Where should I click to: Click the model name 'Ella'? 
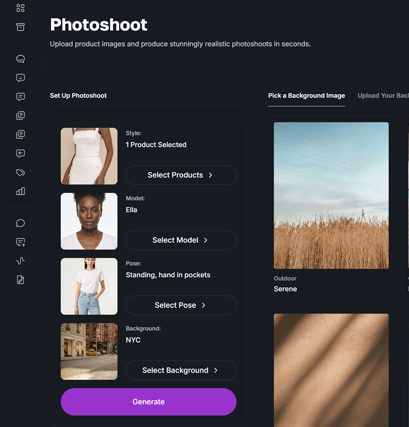pos(131,210)
